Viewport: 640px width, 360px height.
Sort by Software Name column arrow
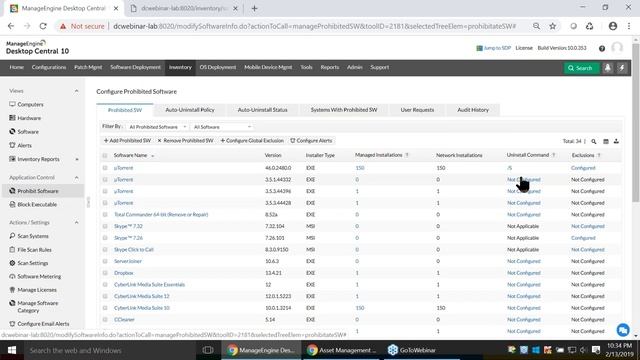tap(153, 156)
